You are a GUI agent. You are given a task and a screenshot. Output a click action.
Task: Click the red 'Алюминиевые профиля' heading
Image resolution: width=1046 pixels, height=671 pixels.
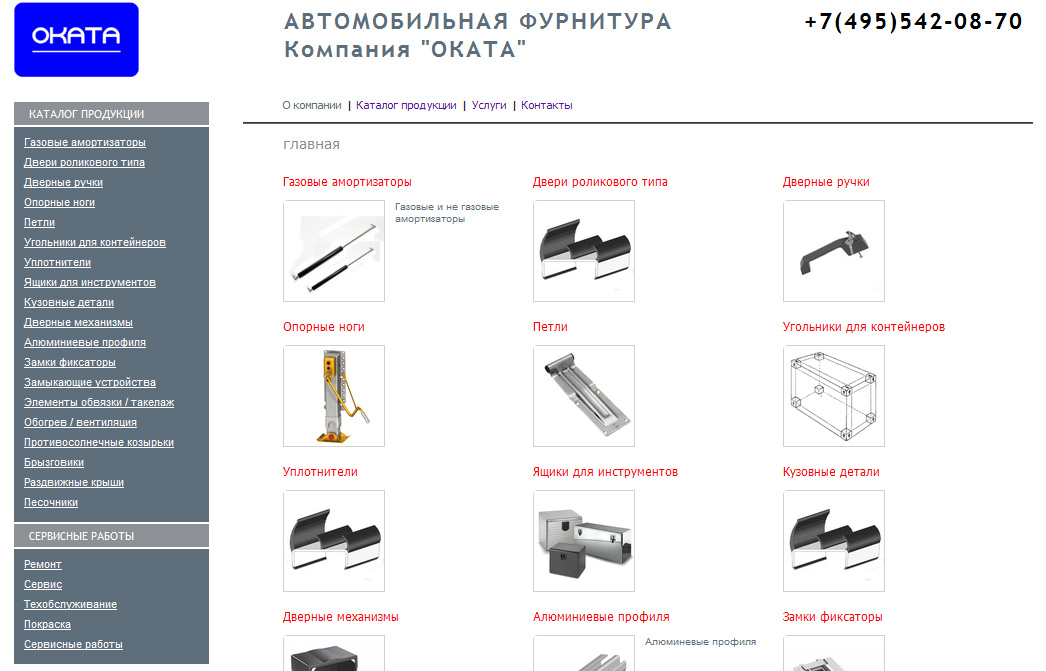(x=601, y=617)
